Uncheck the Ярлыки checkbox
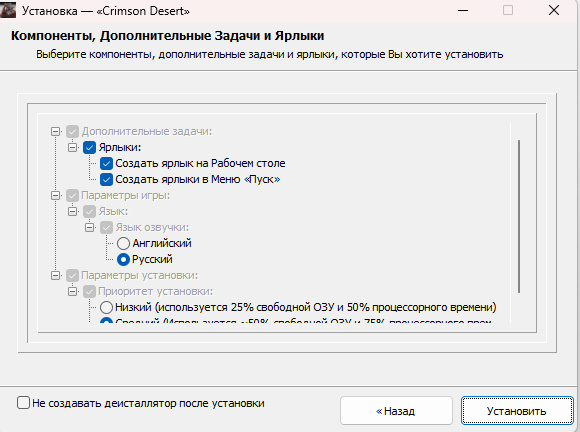 tap(90, 148)
